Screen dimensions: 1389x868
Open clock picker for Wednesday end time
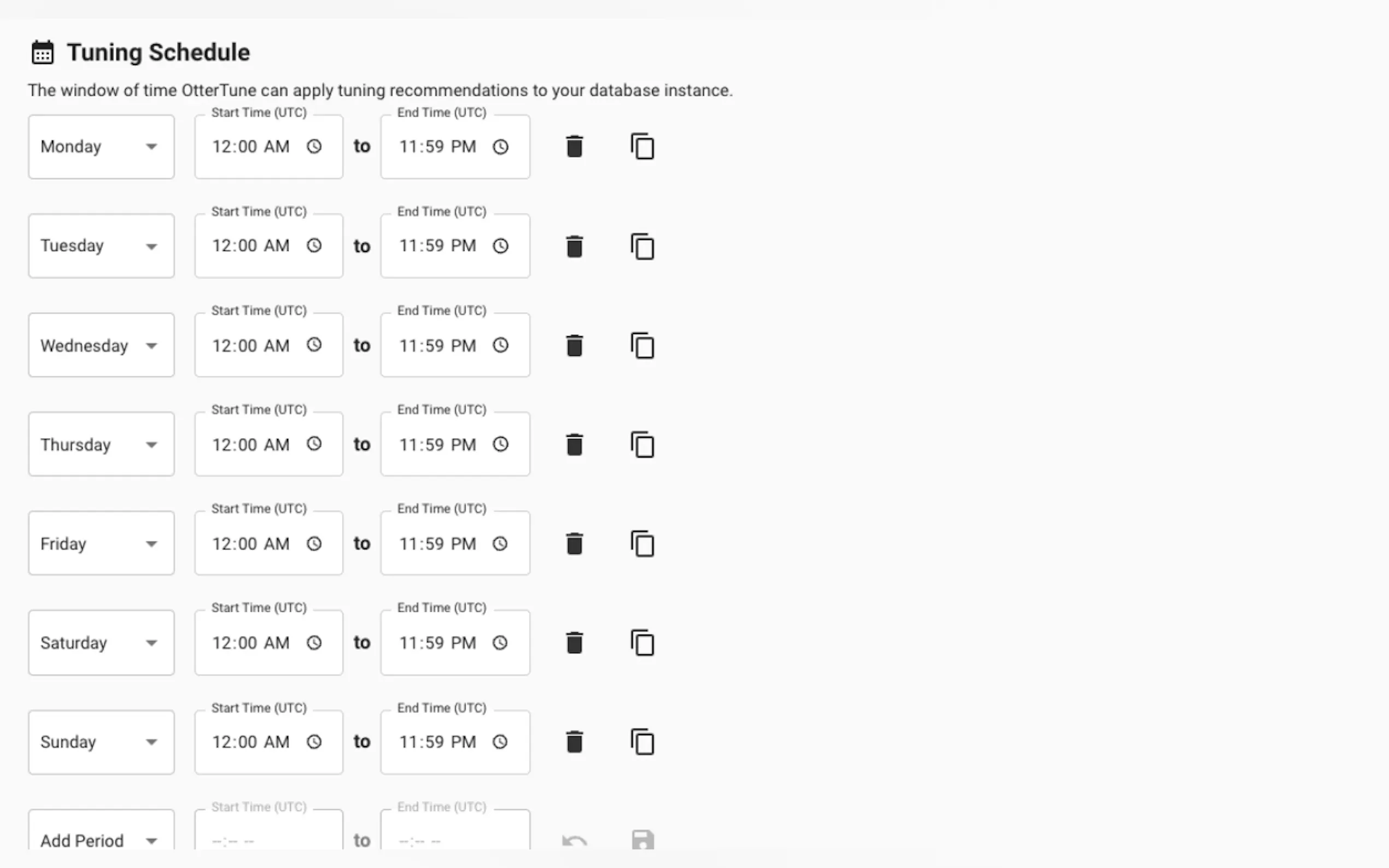[500, 345]
